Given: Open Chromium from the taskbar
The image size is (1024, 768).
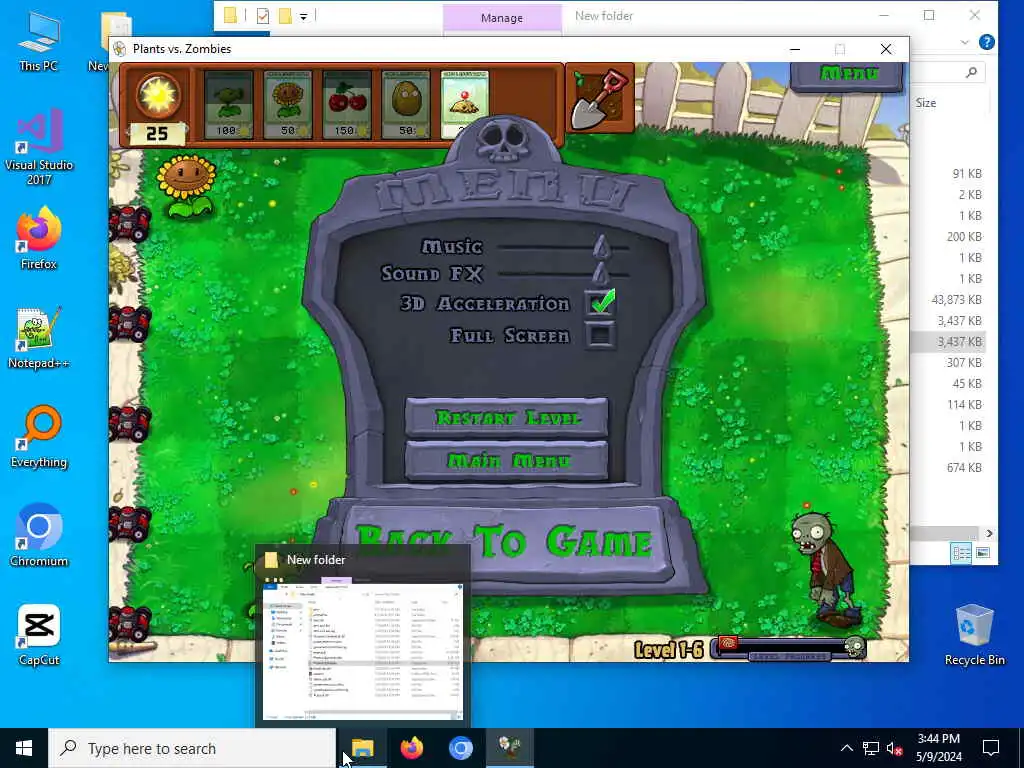Looking at the screenshot, I should click(460, 748).
